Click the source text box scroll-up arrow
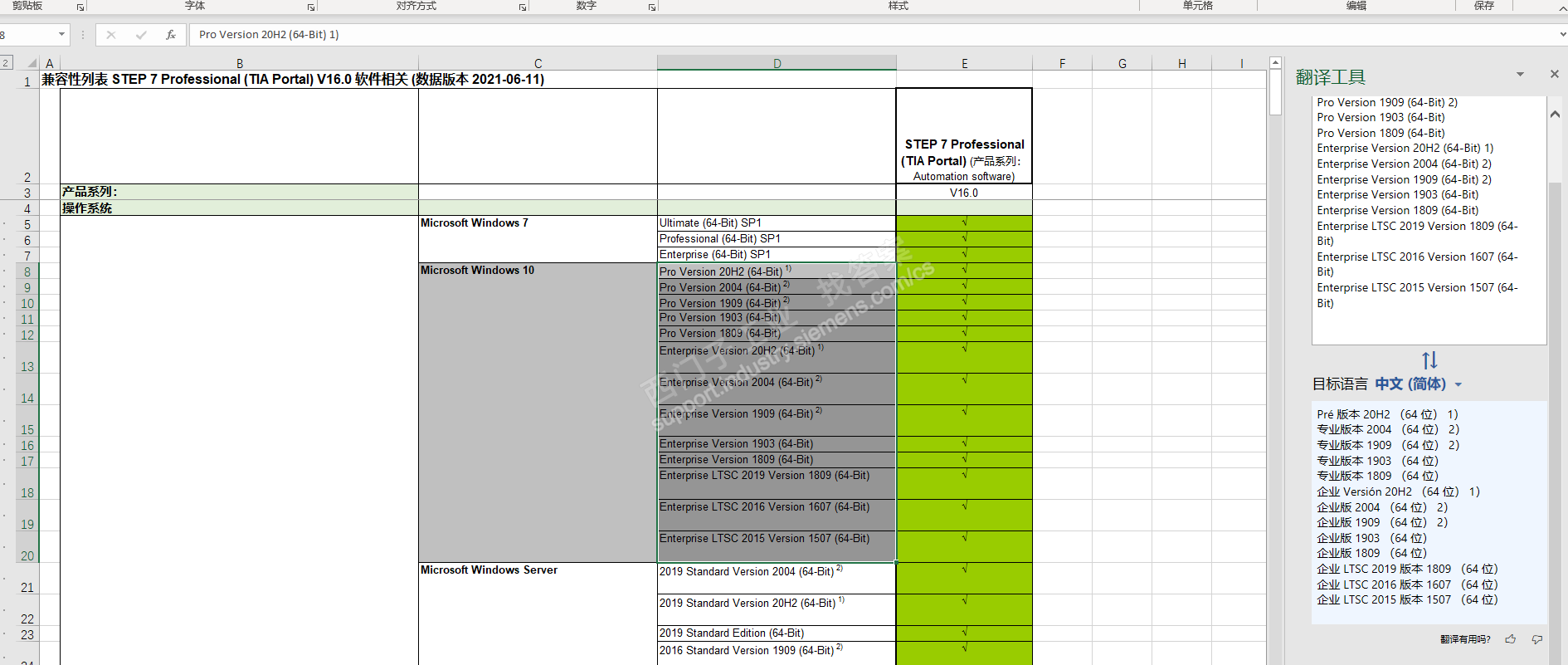This screenshot has width=1568, height=665. (x=1555, y=115)
